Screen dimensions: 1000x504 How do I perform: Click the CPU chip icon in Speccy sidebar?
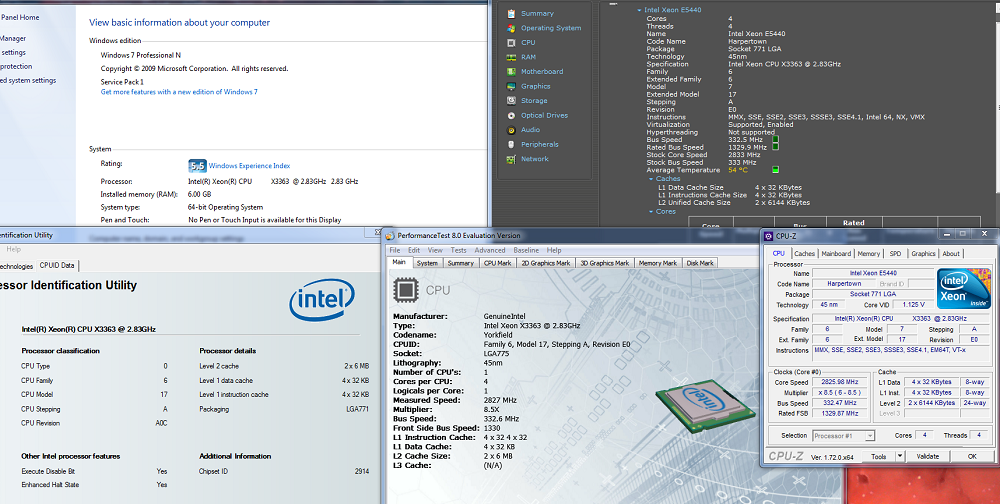pos(511,43)
